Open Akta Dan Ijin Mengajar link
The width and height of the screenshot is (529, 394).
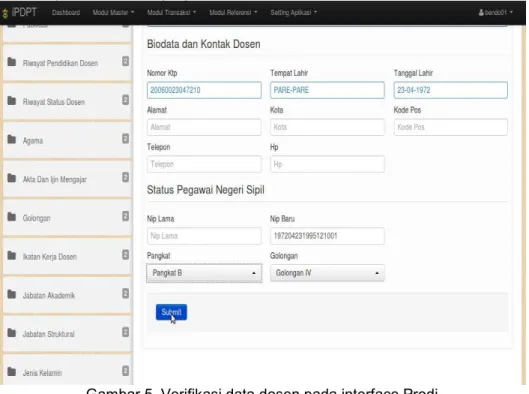[x=55, y=179]
